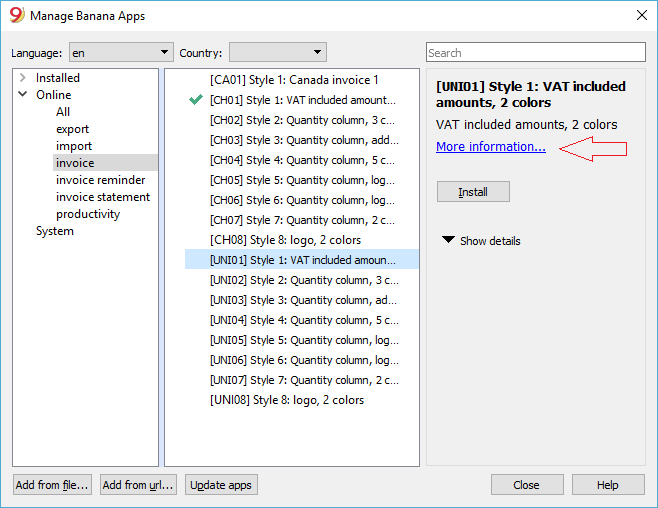Click the Close button
This screenshot has height=508, width=658.
click(527, 485)
